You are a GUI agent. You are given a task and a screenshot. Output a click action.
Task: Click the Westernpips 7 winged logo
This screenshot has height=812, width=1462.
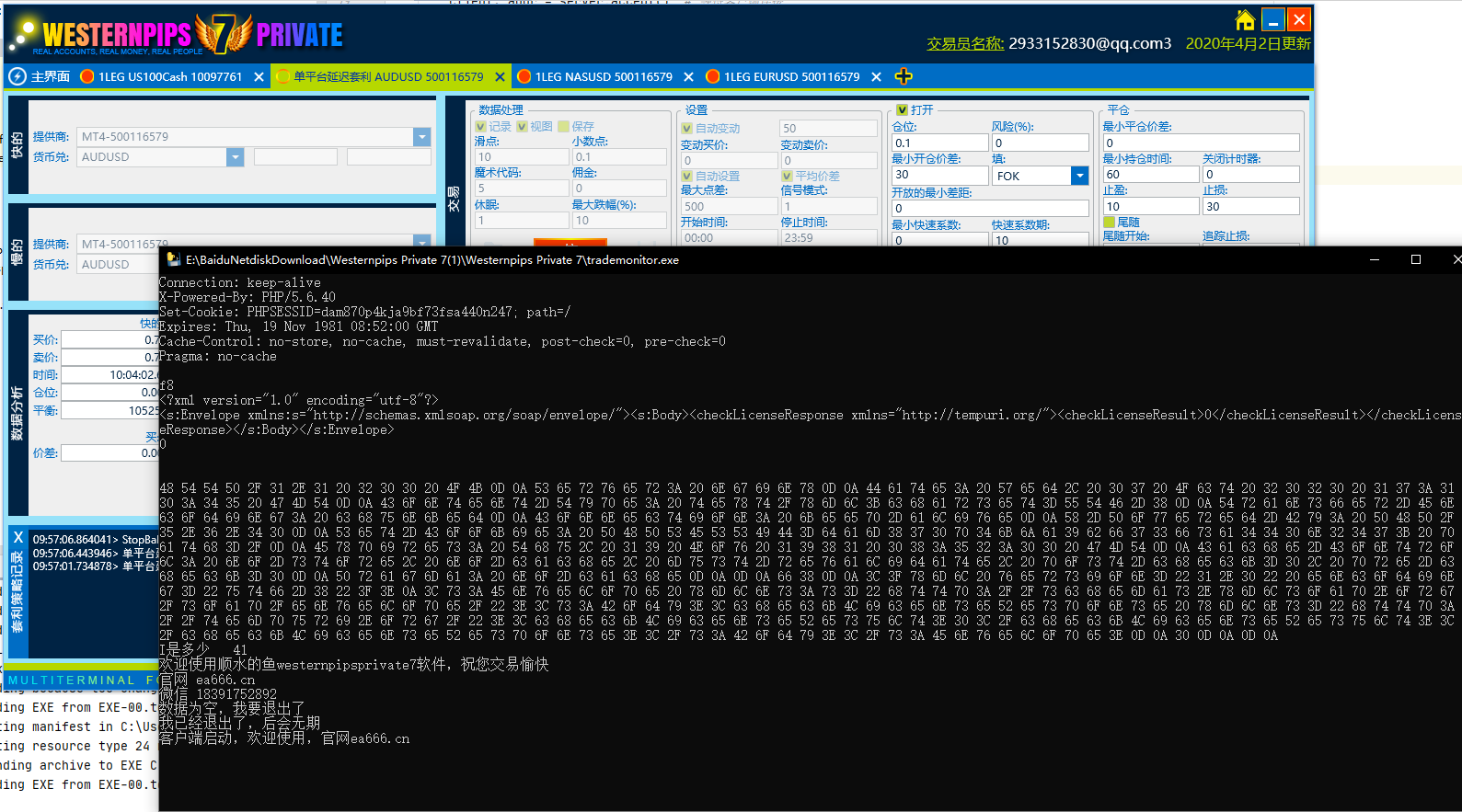point(223,34)
